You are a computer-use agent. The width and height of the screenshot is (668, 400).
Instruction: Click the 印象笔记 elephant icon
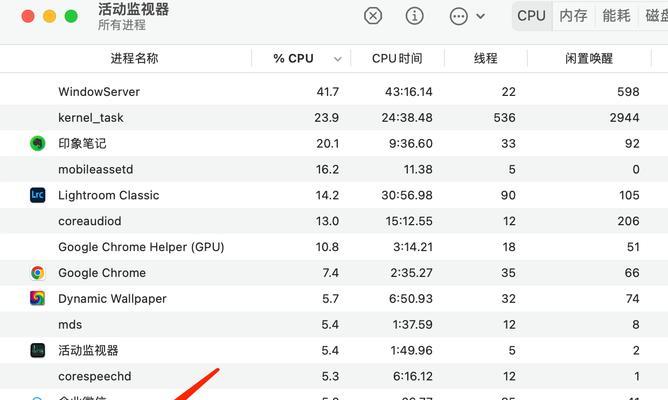(x=37, y=143)
